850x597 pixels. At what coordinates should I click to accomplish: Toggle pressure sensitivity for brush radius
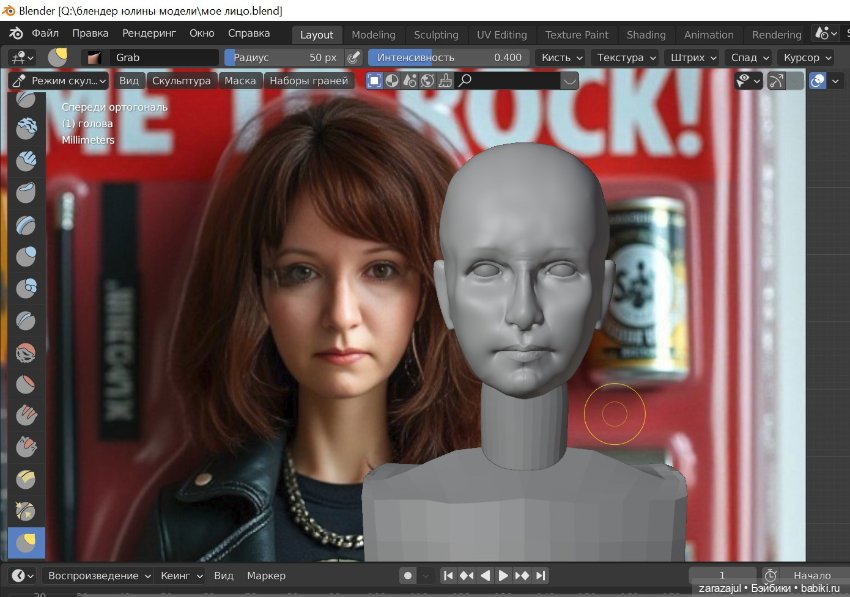click(x=353, y=58)
